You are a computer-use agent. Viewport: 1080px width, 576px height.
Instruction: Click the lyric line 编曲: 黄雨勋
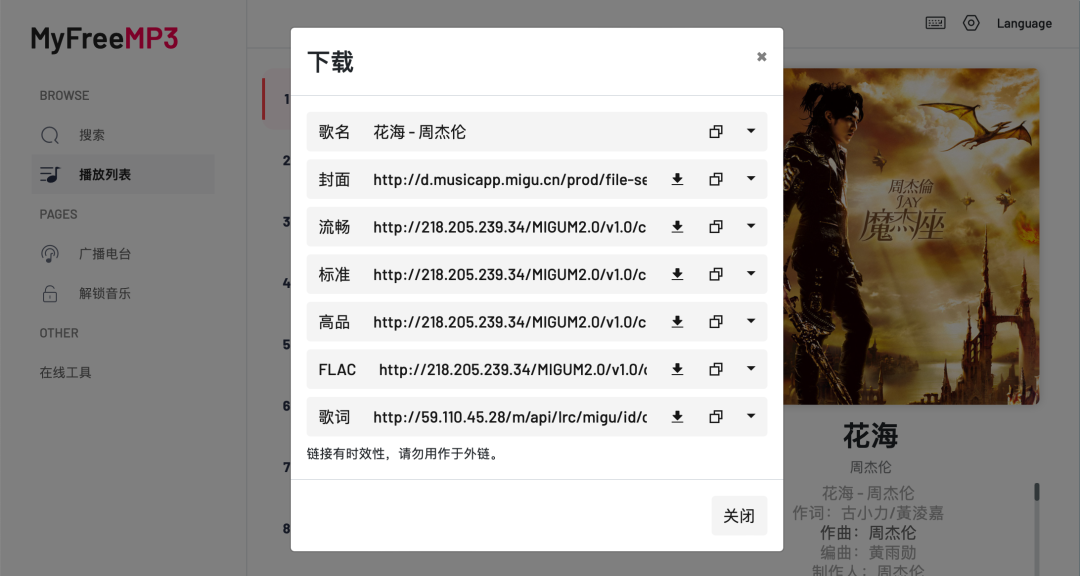coord(868,553)
